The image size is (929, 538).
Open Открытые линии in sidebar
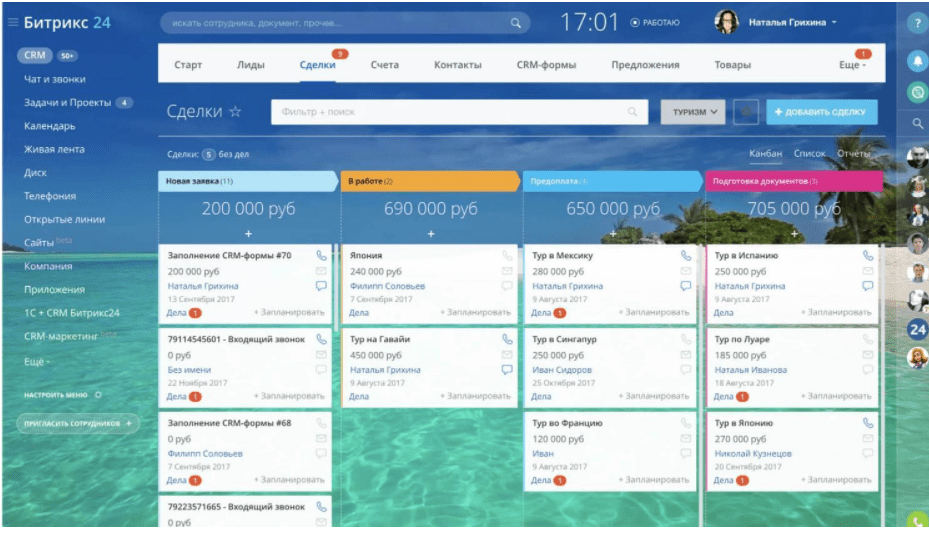point(65,219)
